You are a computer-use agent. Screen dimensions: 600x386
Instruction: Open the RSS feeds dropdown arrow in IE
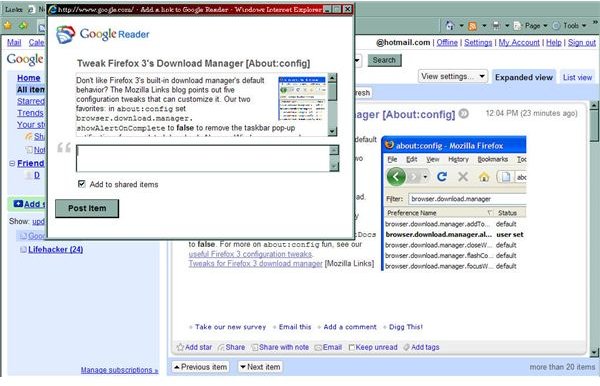pos(484,26)
